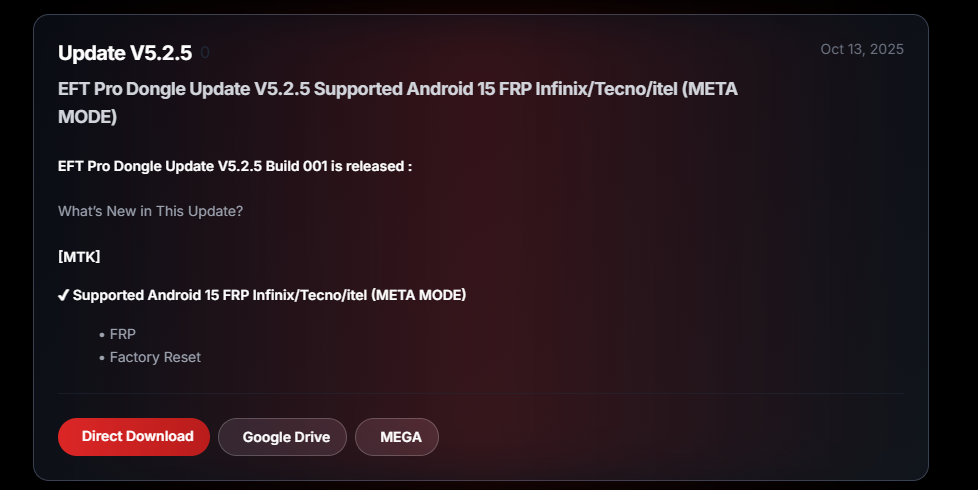The width and height of the screenshot is (978, 490).
Task: Click the bullet dot before Factory Reset
Action: click(102, 358)
